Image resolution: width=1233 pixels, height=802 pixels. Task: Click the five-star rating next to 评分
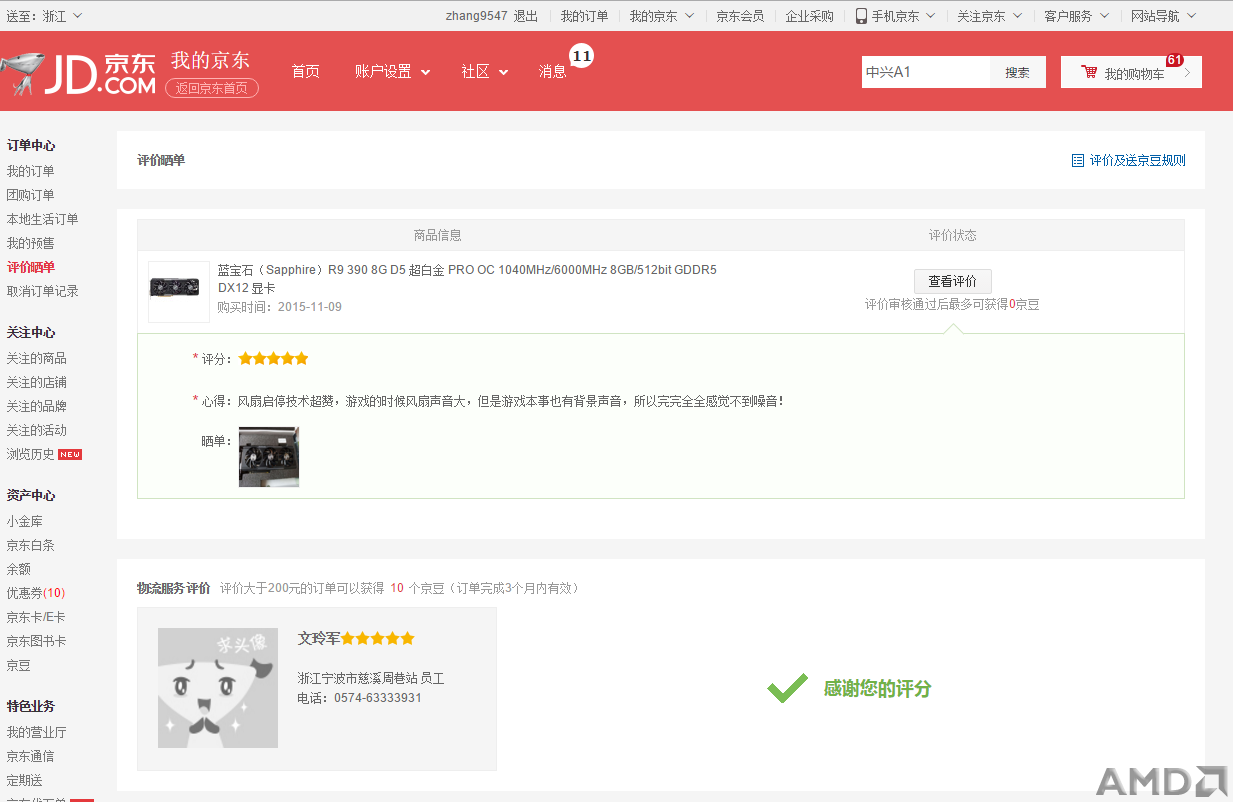tap(273, 358)
